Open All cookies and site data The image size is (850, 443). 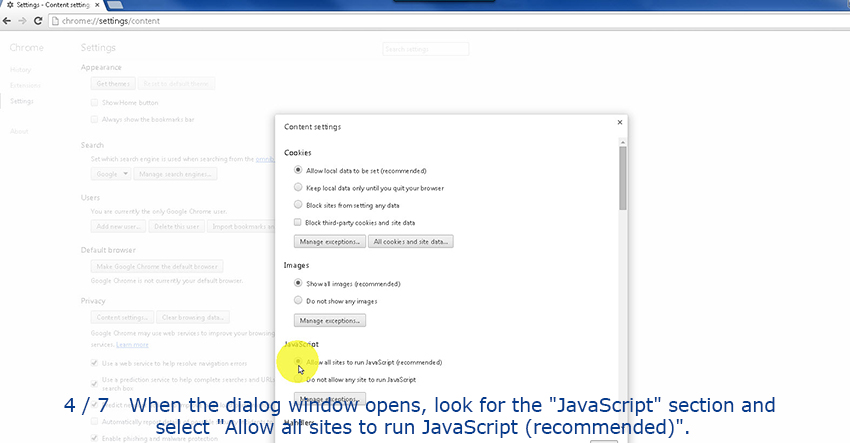[412, 242]
